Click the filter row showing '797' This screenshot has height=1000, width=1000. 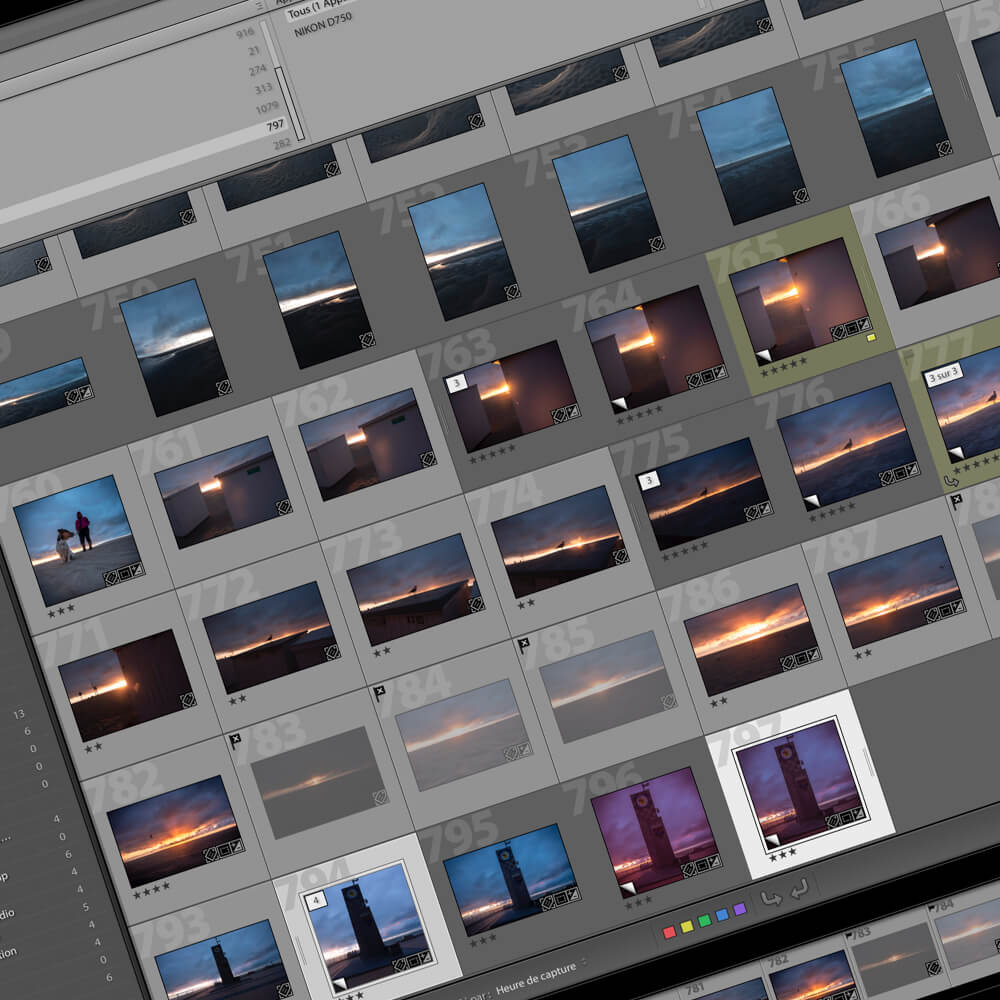click(274, 125)
